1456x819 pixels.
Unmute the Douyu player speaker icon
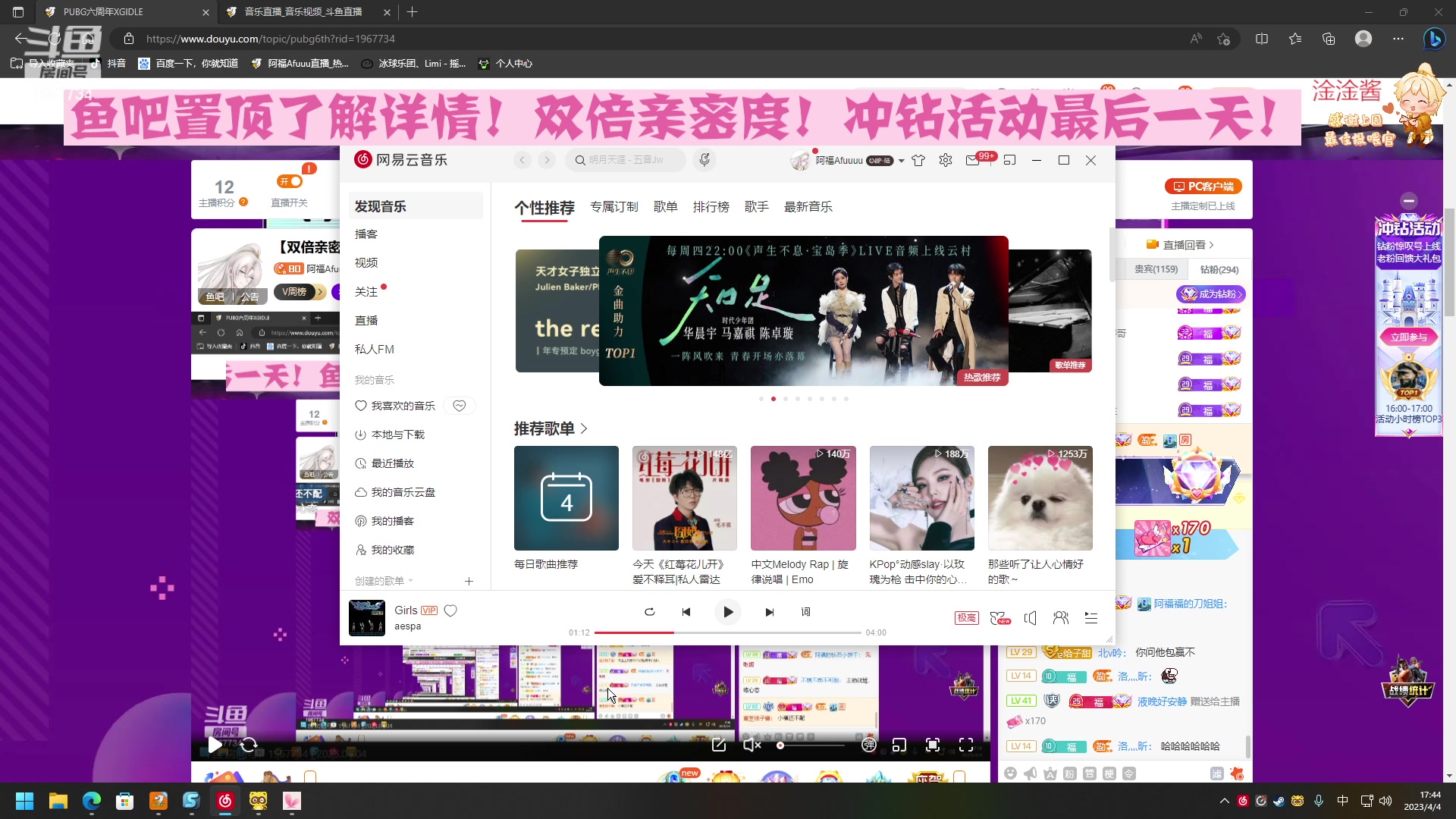pos(752,745)
